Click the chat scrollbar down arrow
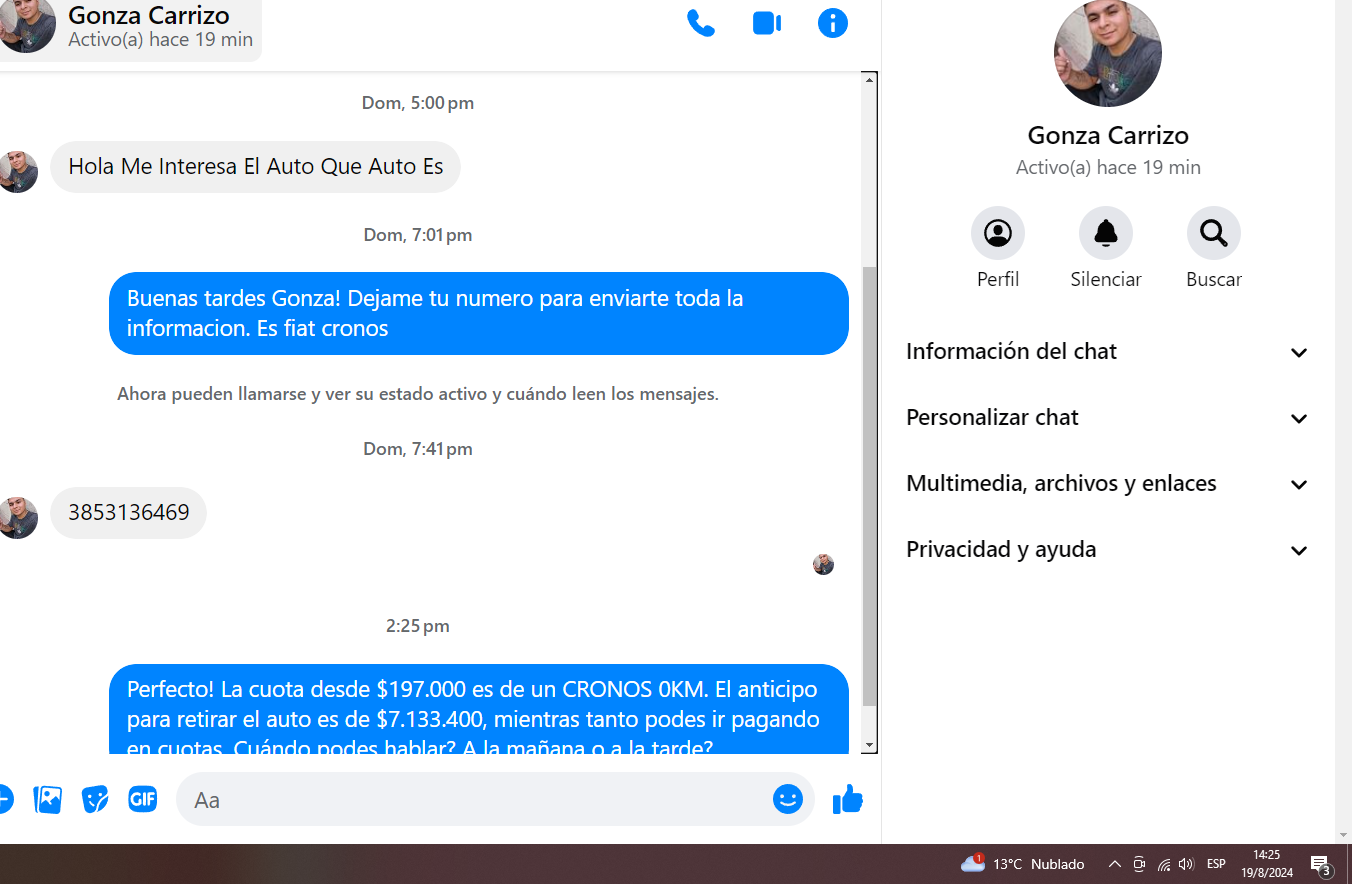This screenshot has width=1352, height=884. pos(869,745)
